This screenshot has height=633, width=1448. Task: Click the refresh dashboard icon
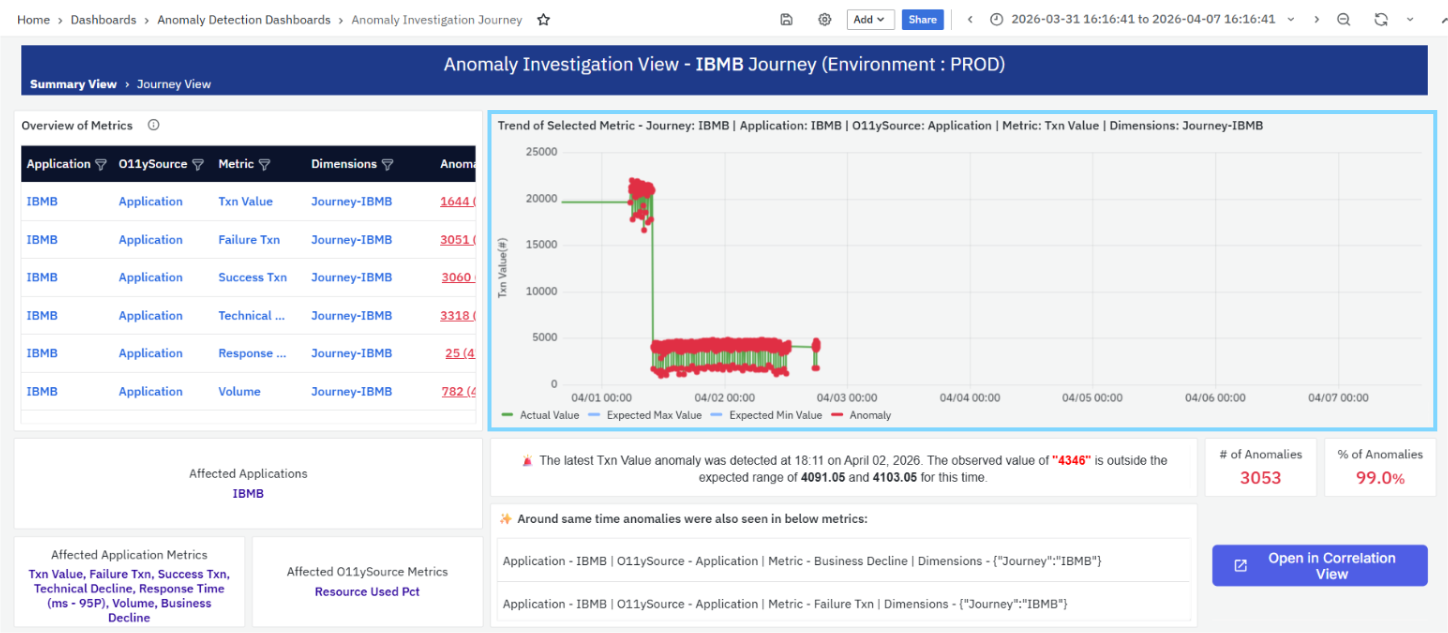click(x=1381, y=20)
